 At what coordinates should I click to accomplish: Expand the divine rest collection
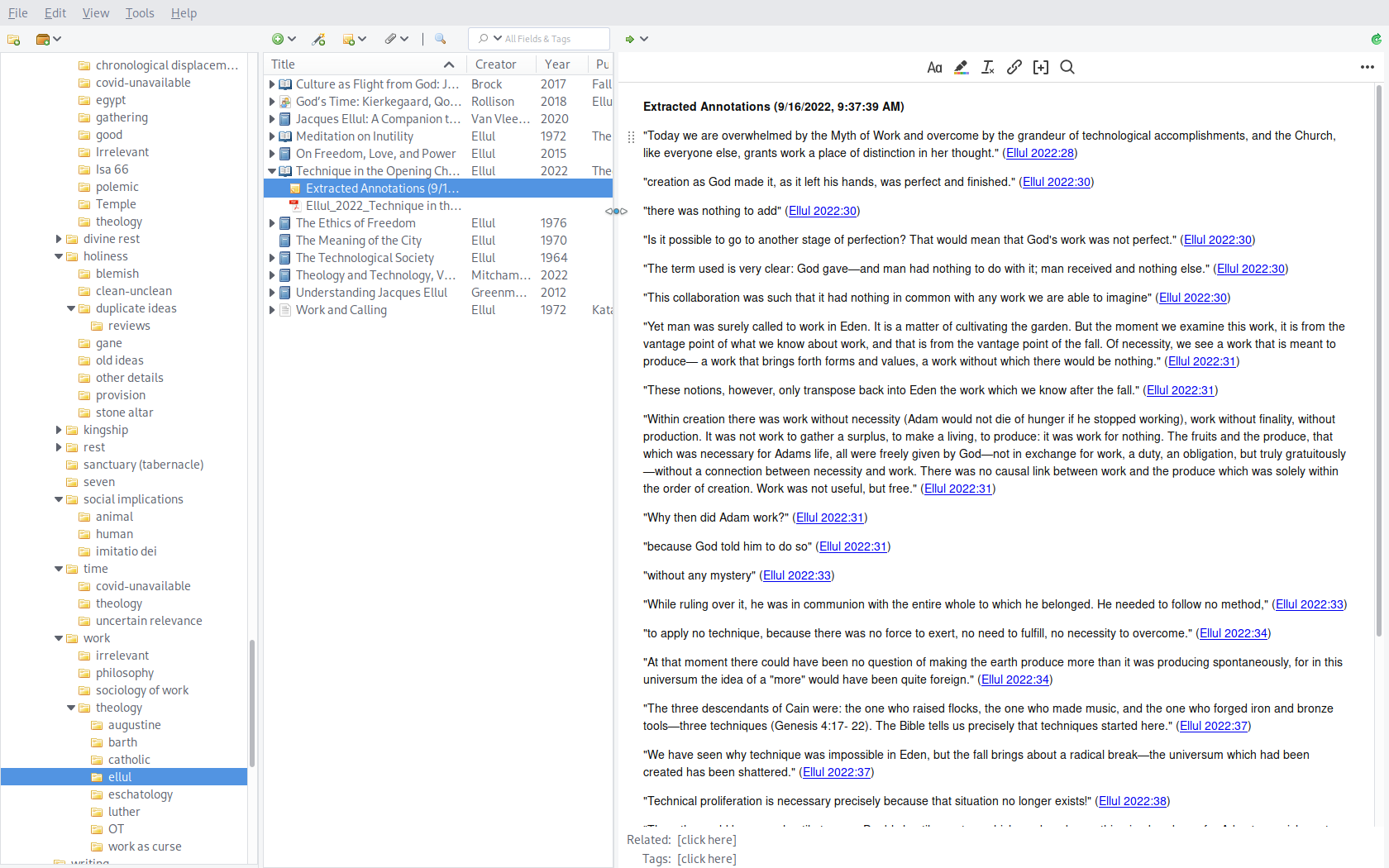(x=59, y=239)
